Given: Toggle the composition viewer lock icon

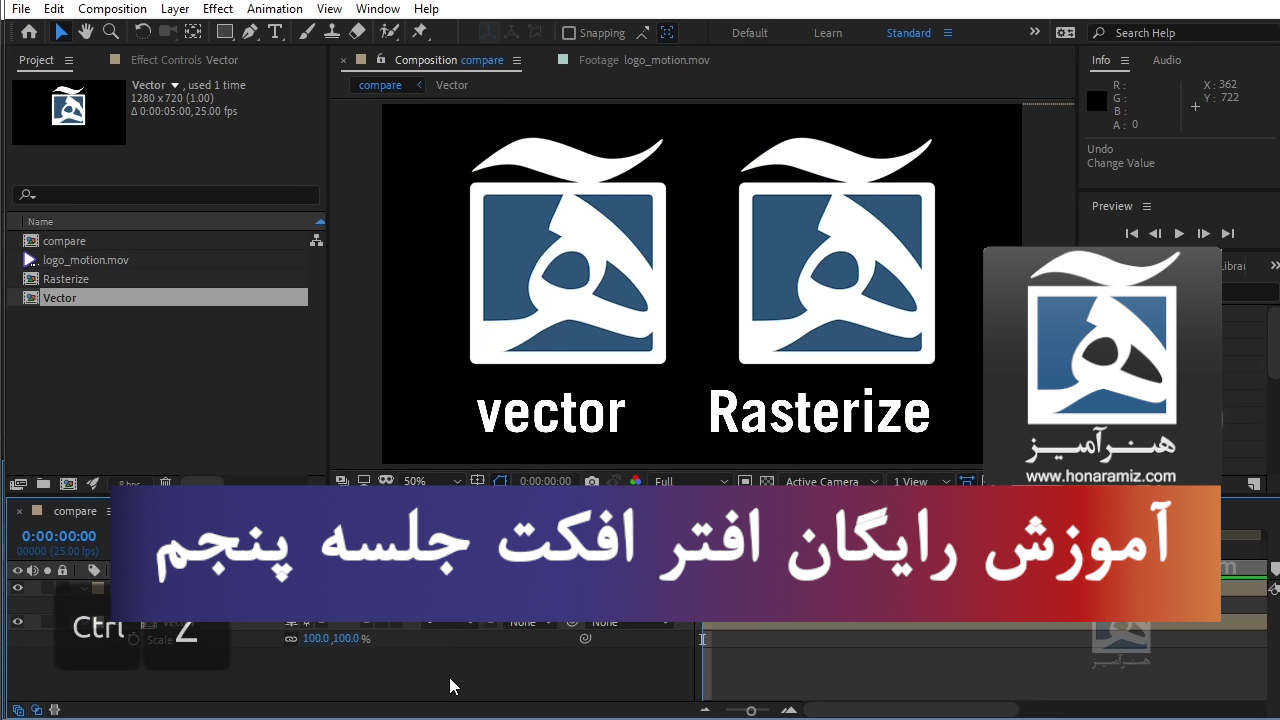Looking at the screenshot, I should pyautogui.click(x=380, y=60).
